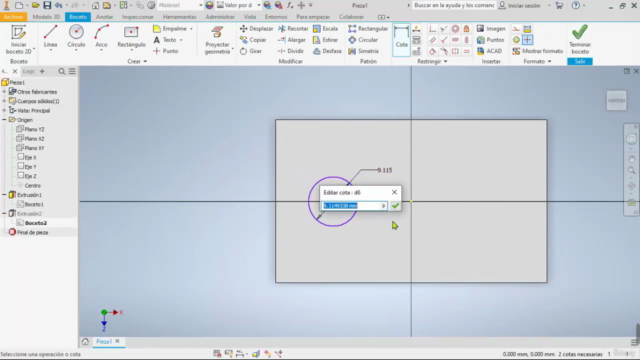640x360 pixels.
Task: Collapse the Origen folder
Action: 4,120
